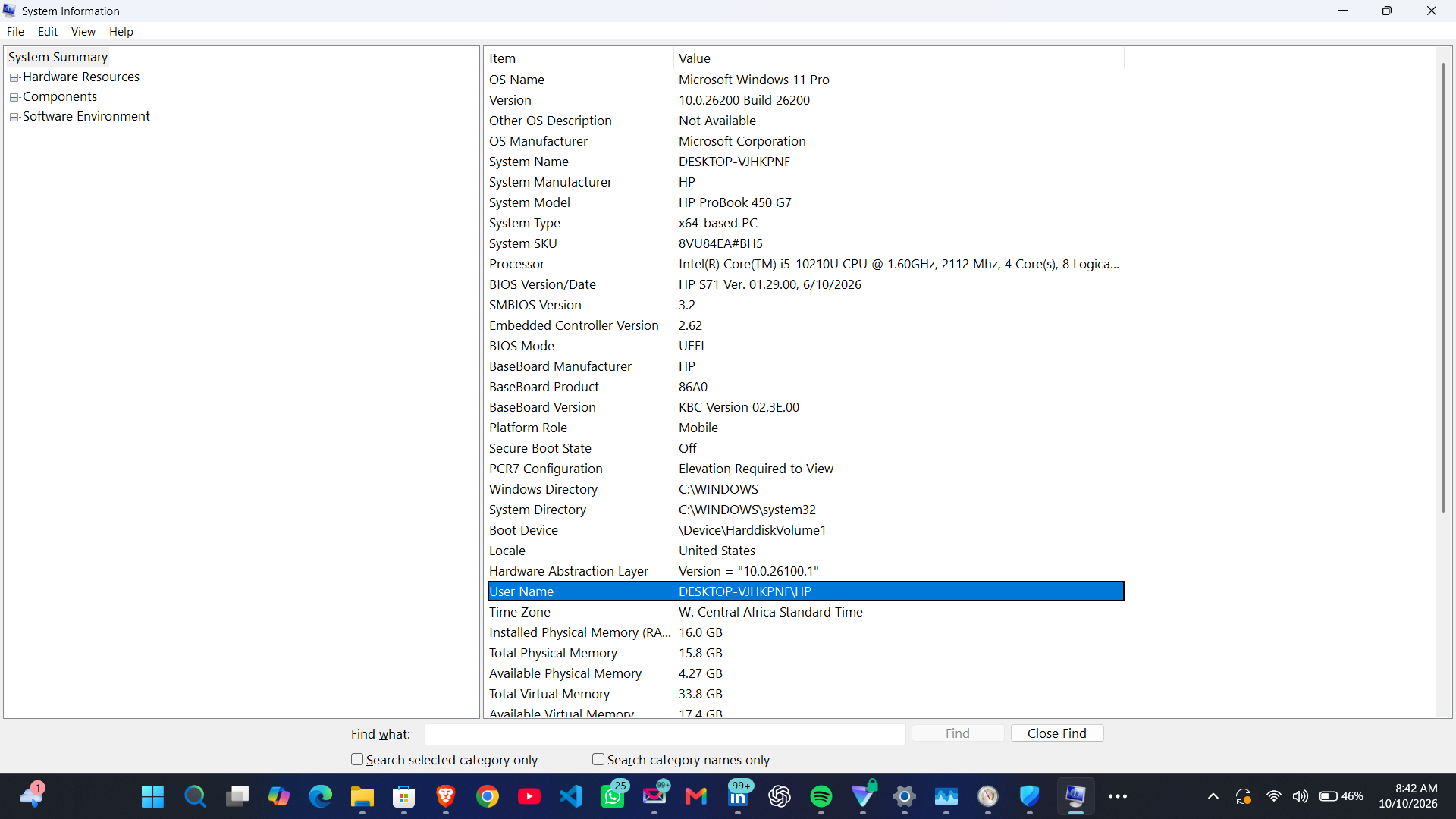Open Microsoft Store from the taskbar
This screenshot has width=1456, height=819.
(x=404, y=796)
